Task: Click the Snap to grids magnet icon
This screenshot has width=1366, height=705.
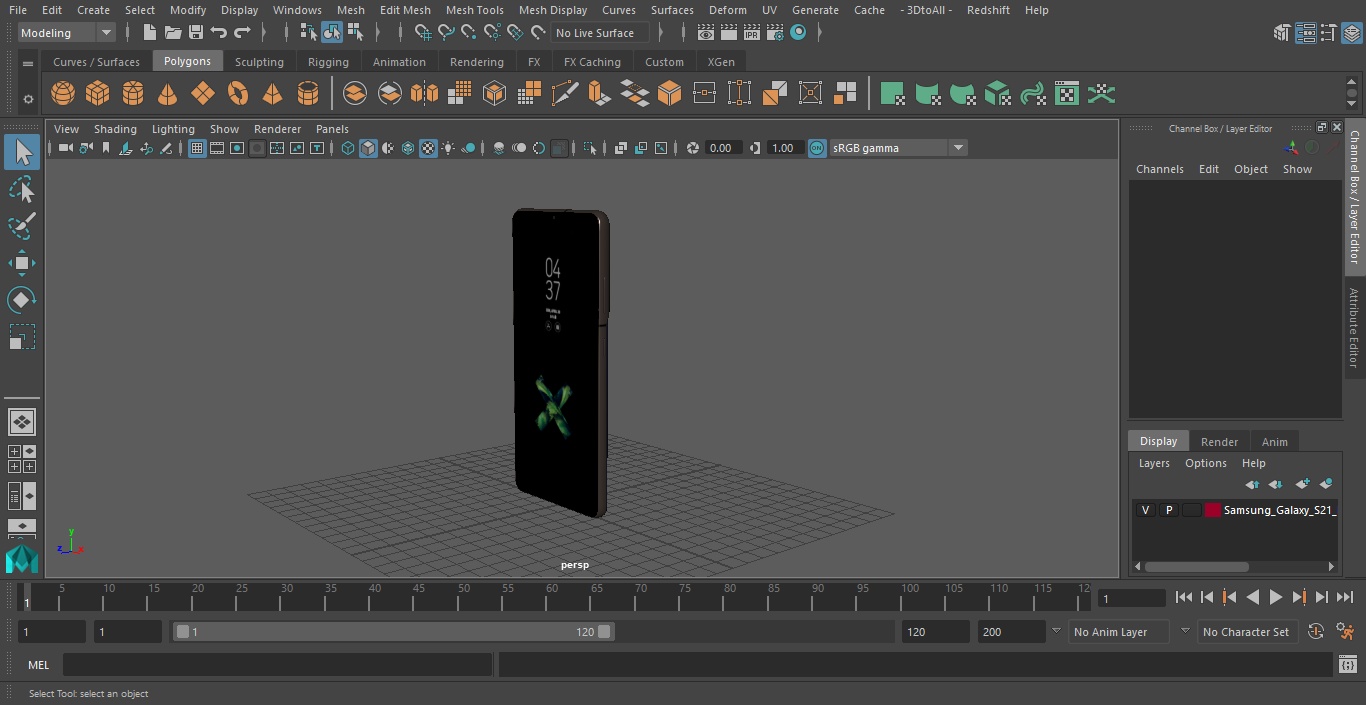Action: pos(423,33)
